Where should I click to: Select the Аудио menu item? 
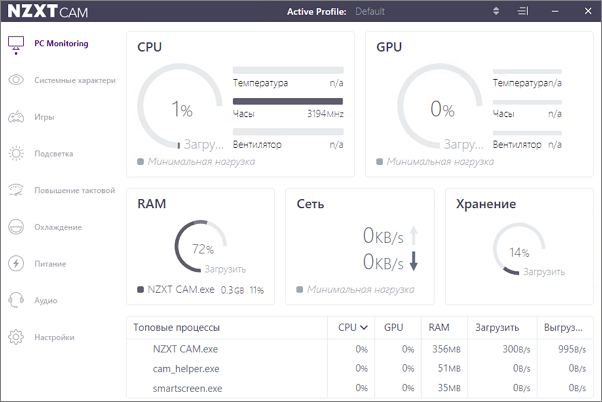(46, 300)
